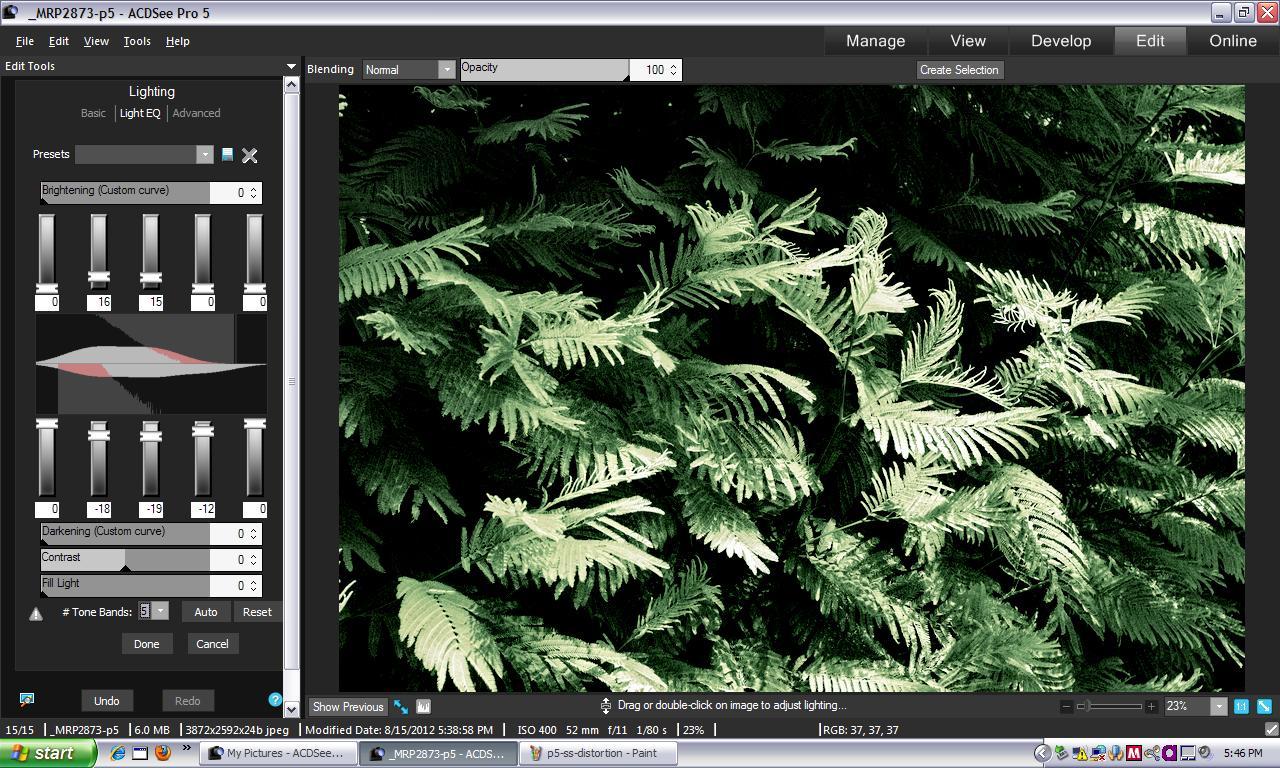1280x768 pixels.
Task: Click the actual size 1:1 zoom icon
Action: click(x=1241, y=706)
